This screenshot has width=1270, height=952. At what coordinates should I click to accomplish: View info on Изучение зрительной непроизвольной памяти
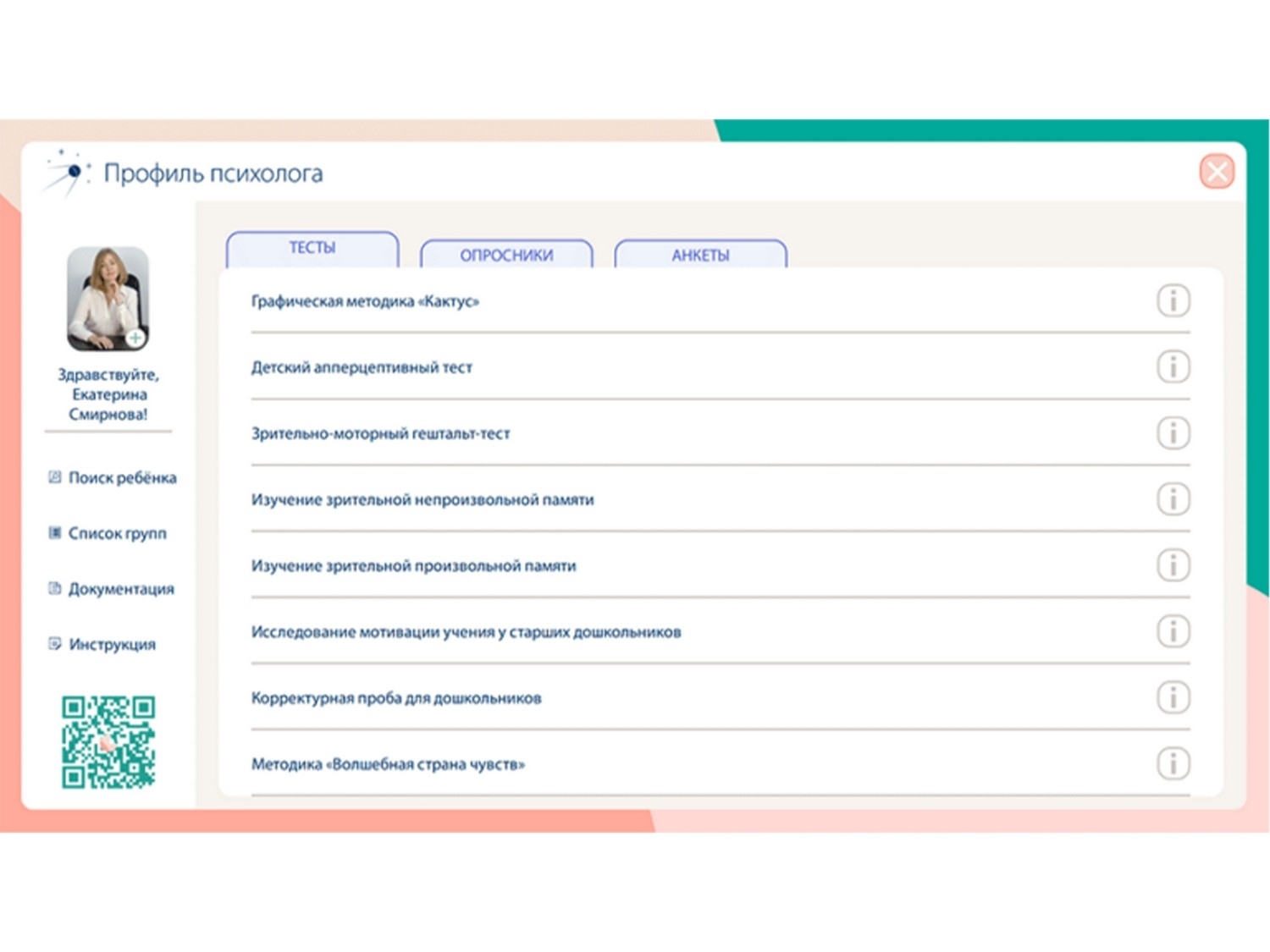coord(1173,498)
